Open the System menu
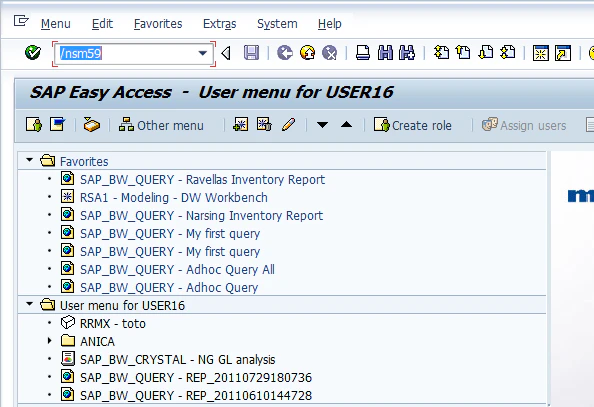The width and height of the screenshot is (594, 407). [277, 24]
